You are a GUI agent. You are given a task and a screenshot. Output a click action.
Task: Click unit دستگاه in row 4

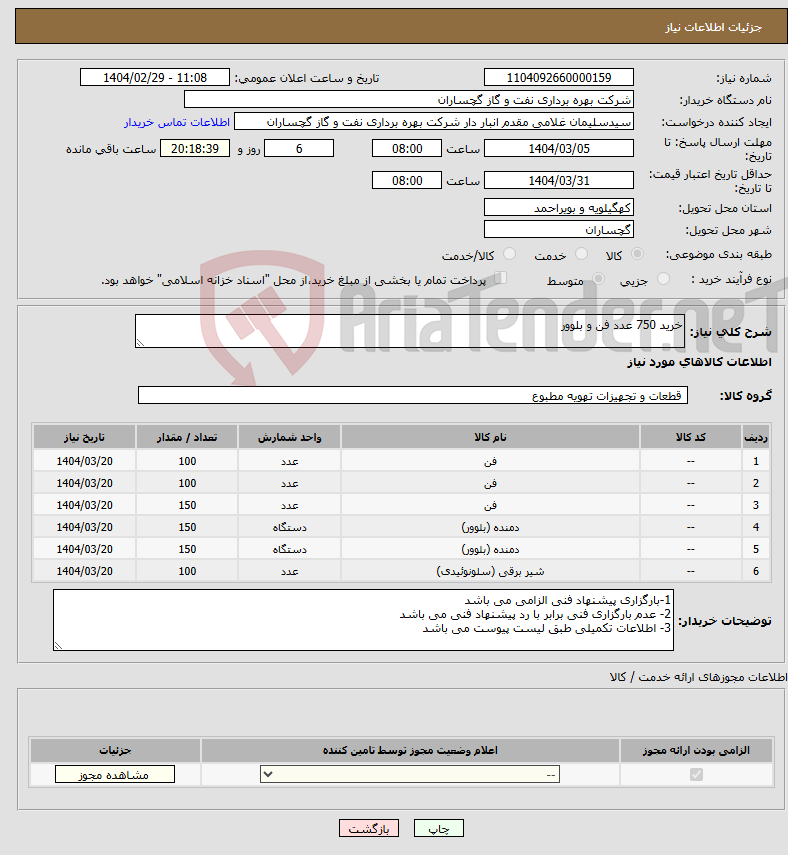(x=290, y=527)
